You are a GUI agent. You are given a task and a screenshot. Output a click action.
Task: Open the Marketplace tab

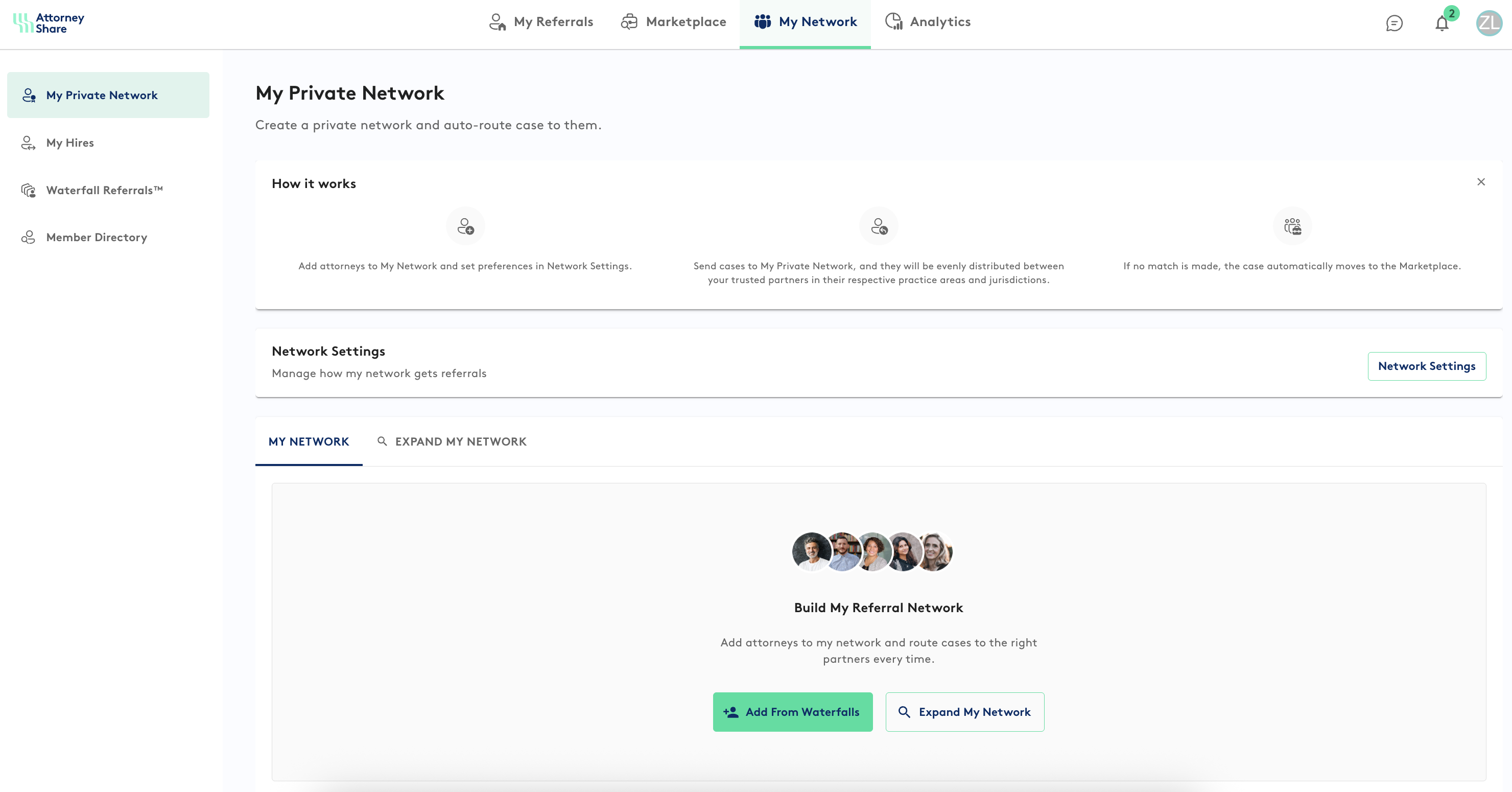673,22
